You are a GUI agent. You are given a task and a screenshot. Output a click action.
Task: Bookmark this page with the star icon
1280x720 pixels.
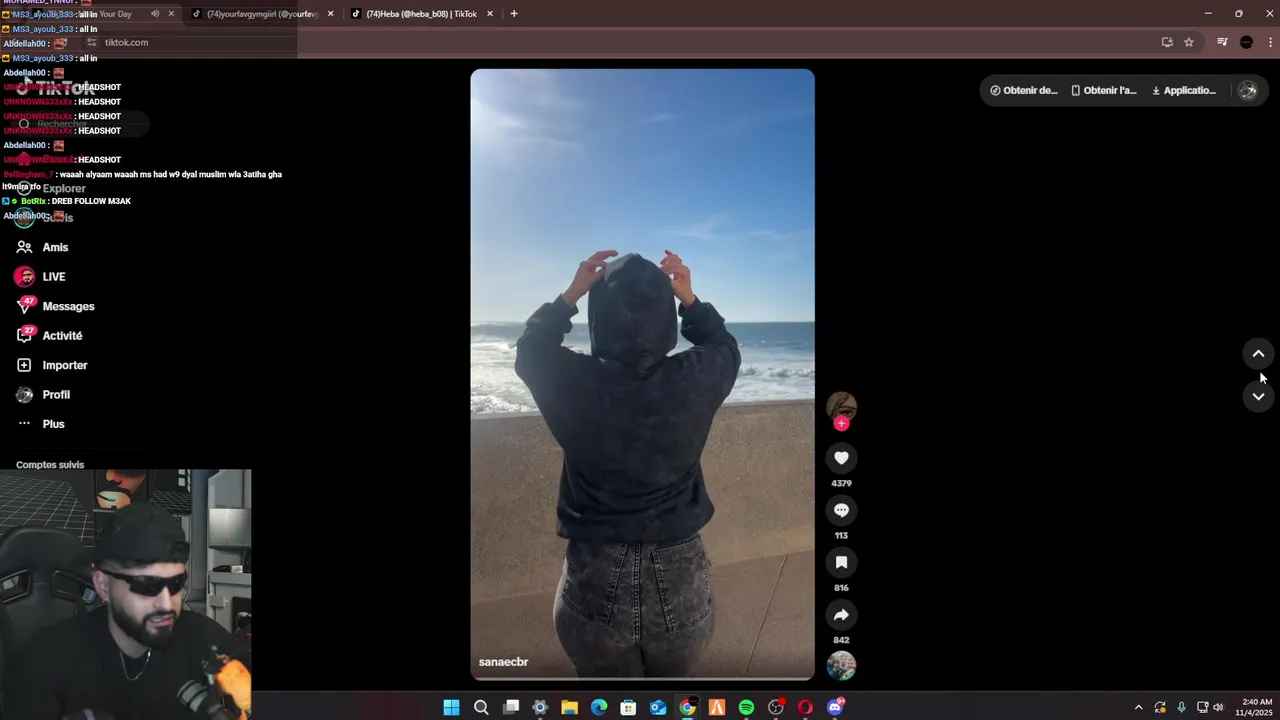point(1189,42)
